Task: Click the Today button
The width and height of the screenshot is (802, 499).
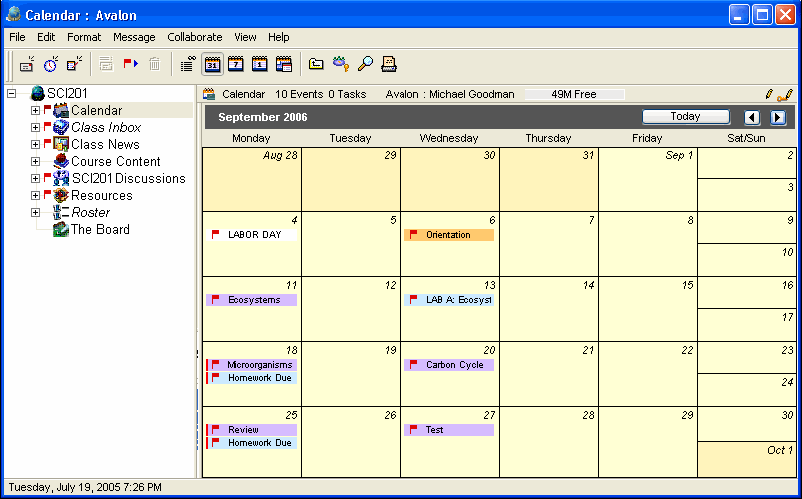Action: (685, 117)
